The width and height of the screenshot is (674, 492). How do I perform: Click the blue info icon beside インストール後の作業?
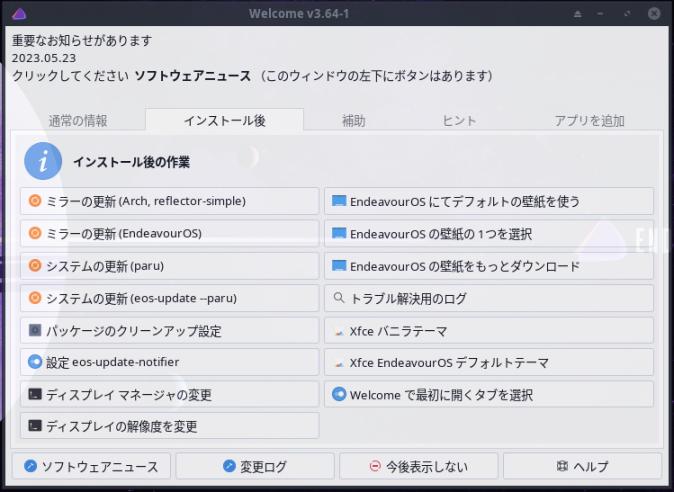(43, 161)
